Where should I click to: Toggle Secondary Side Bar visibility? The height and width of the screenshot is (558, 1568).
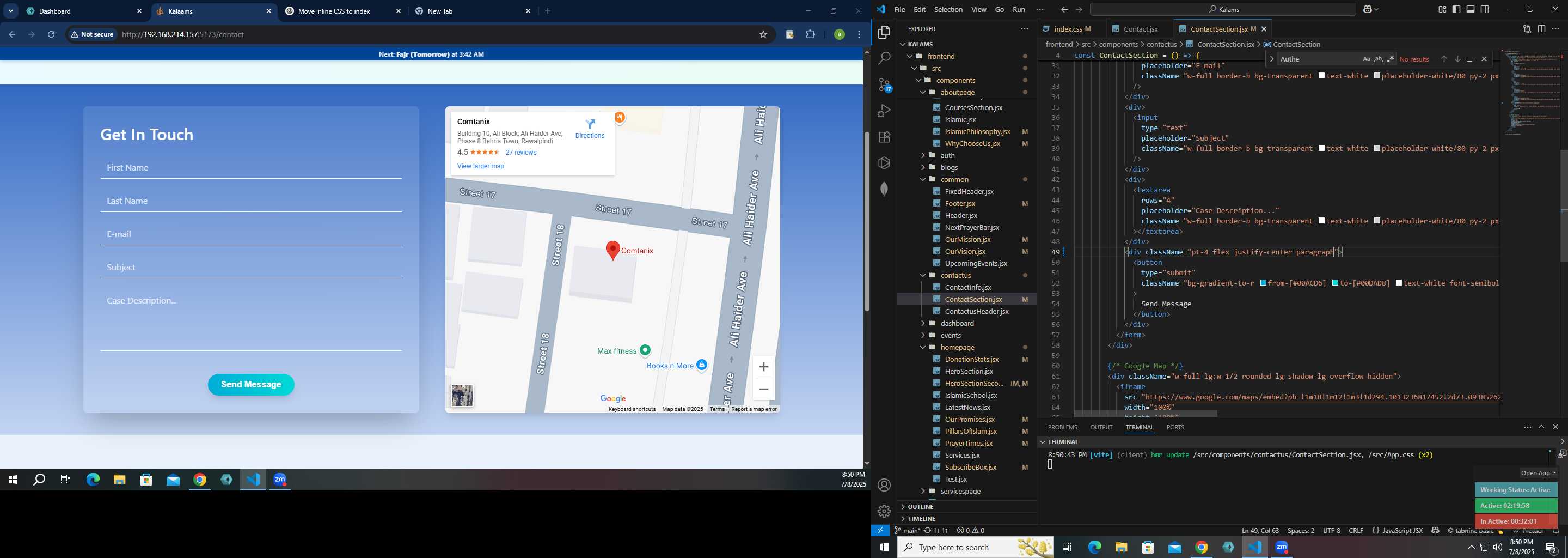(x=1485, y=10)
